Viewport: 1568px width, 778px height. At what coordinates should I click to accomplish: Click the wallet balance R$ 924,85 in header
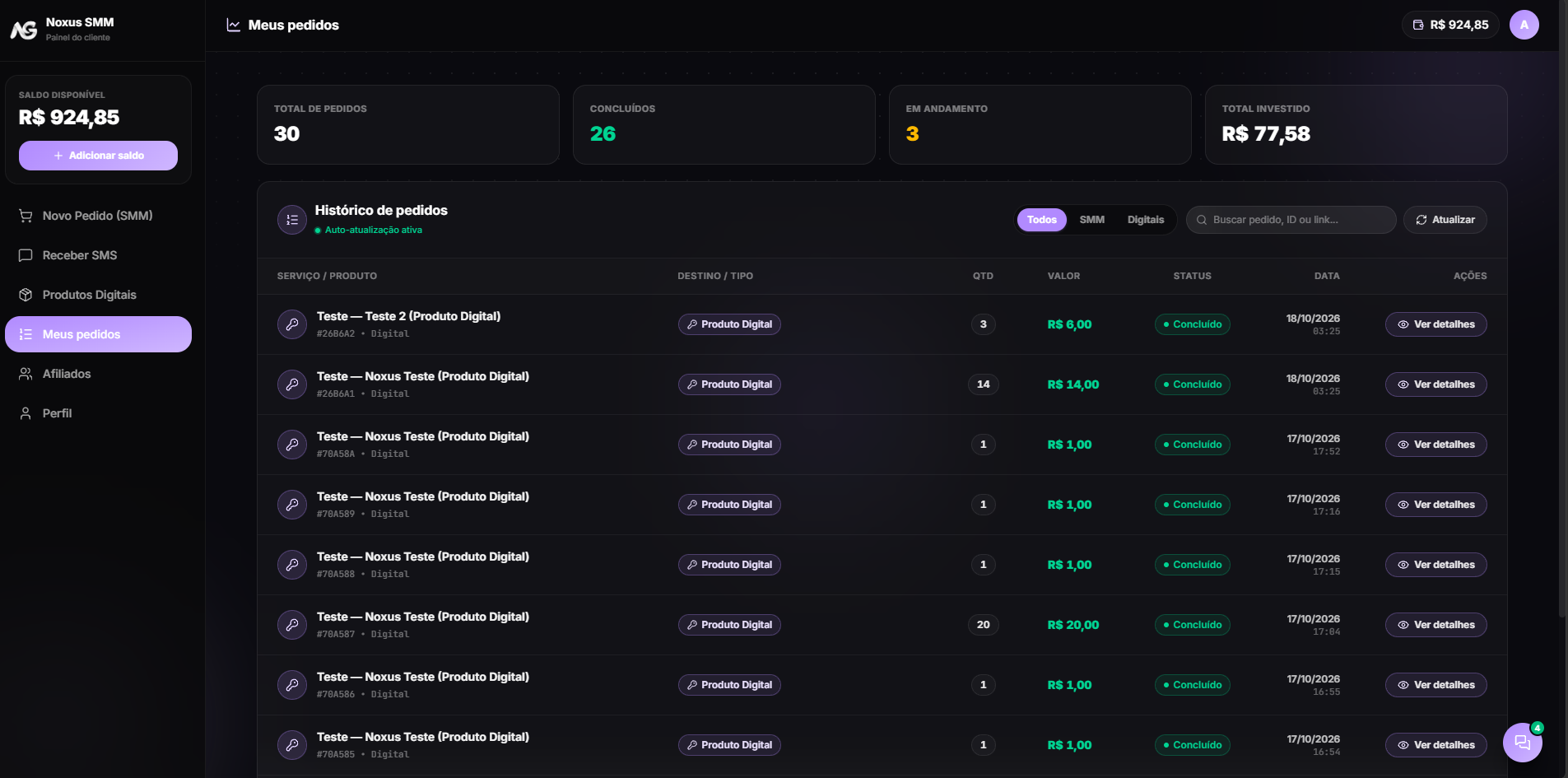pyautogui.click(x=1450, y=25)
